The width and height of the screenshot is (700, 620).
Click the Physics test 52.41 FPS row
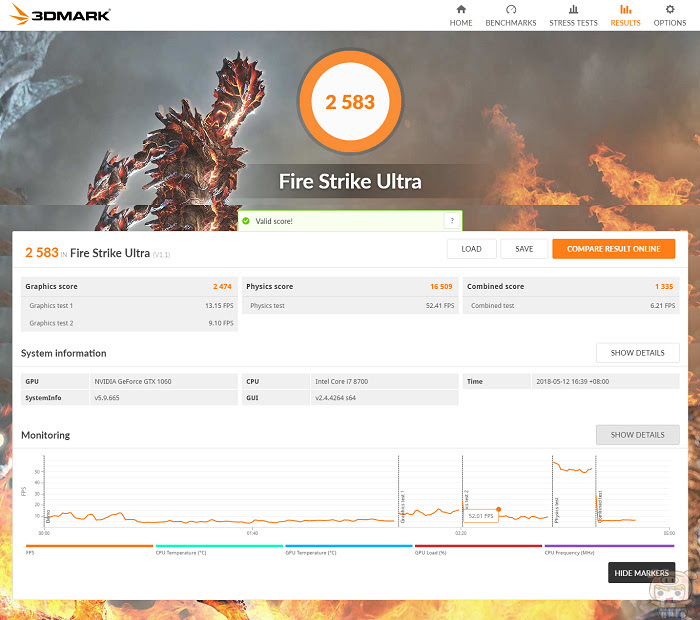pyautogui.click(x=350, y=305)
